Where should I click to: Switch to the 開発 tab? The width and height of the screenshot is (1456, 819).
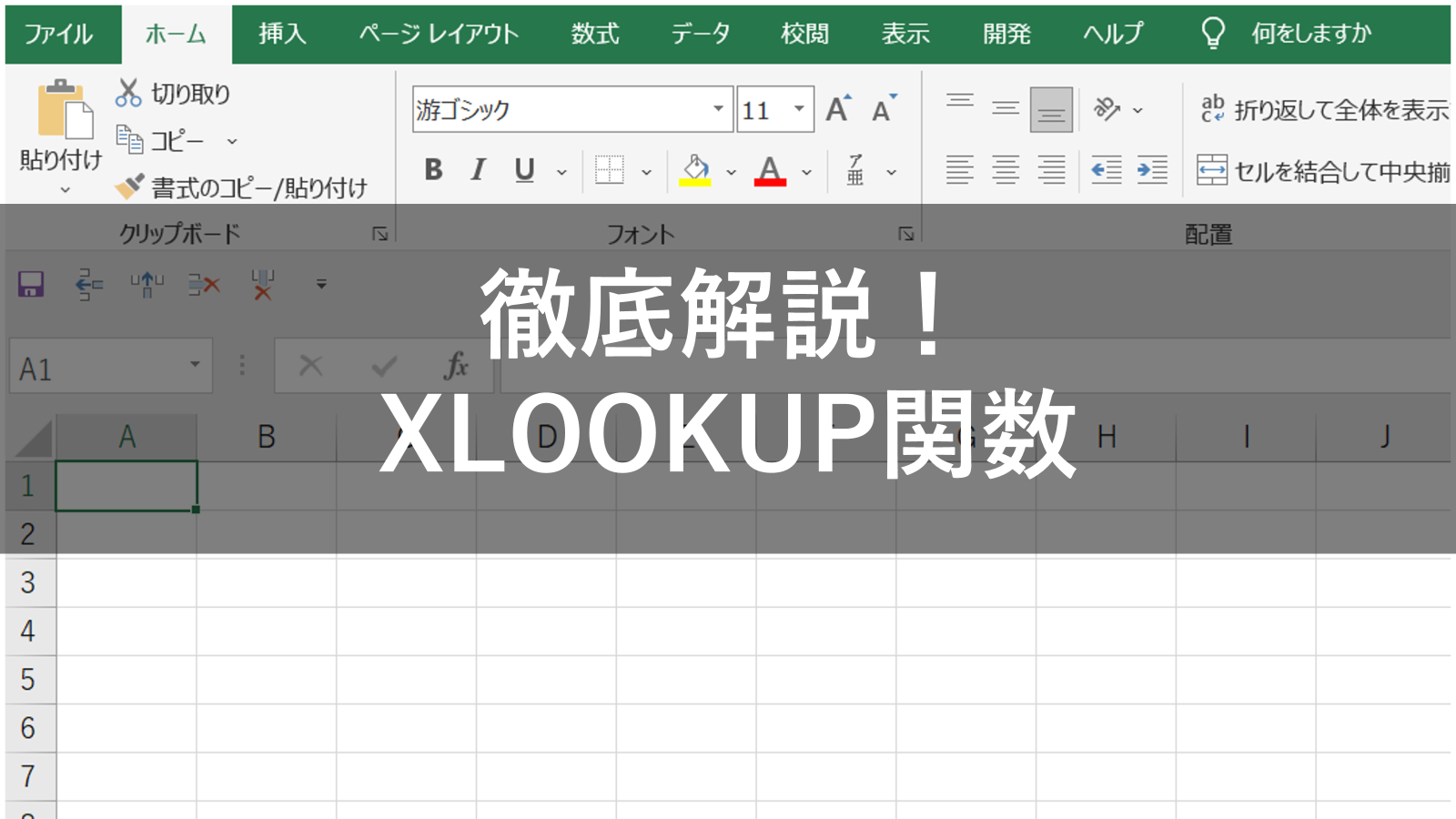1006,34
